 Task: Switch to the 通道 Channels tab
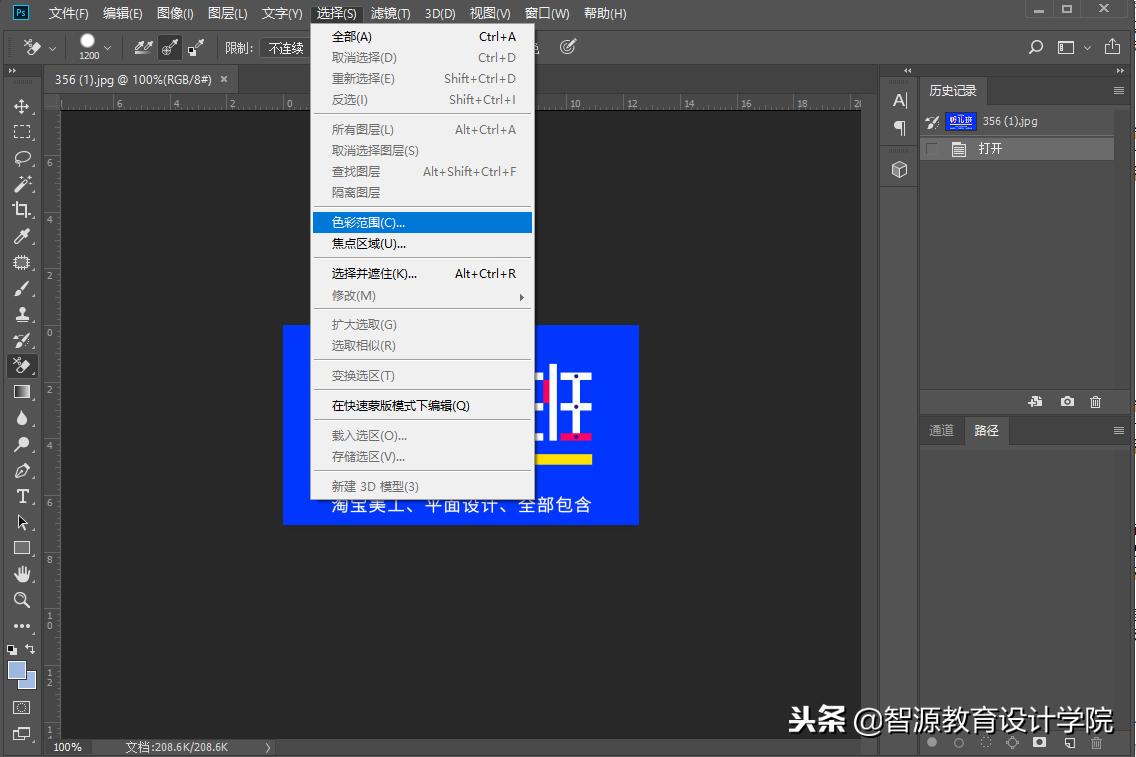point(941,430)
